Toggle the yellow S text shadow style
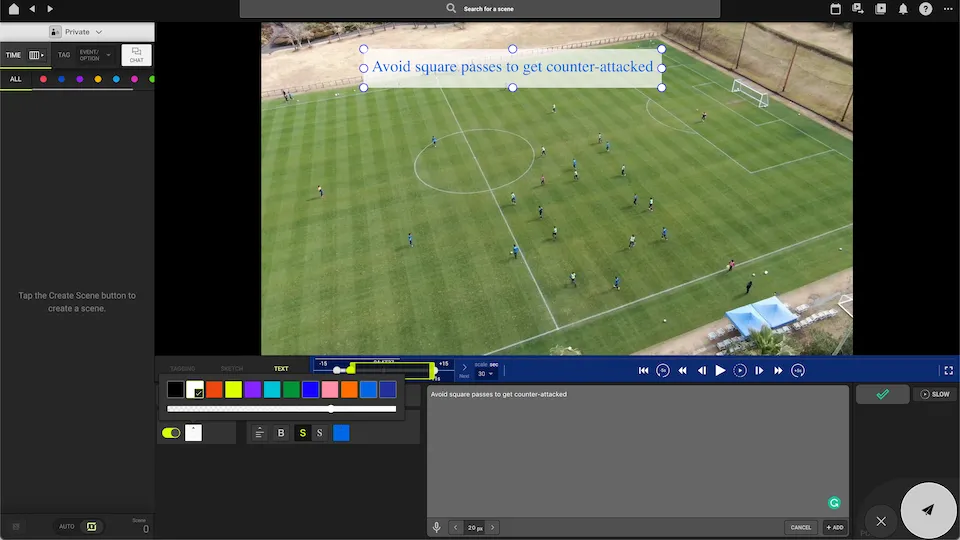 [302, 433]
